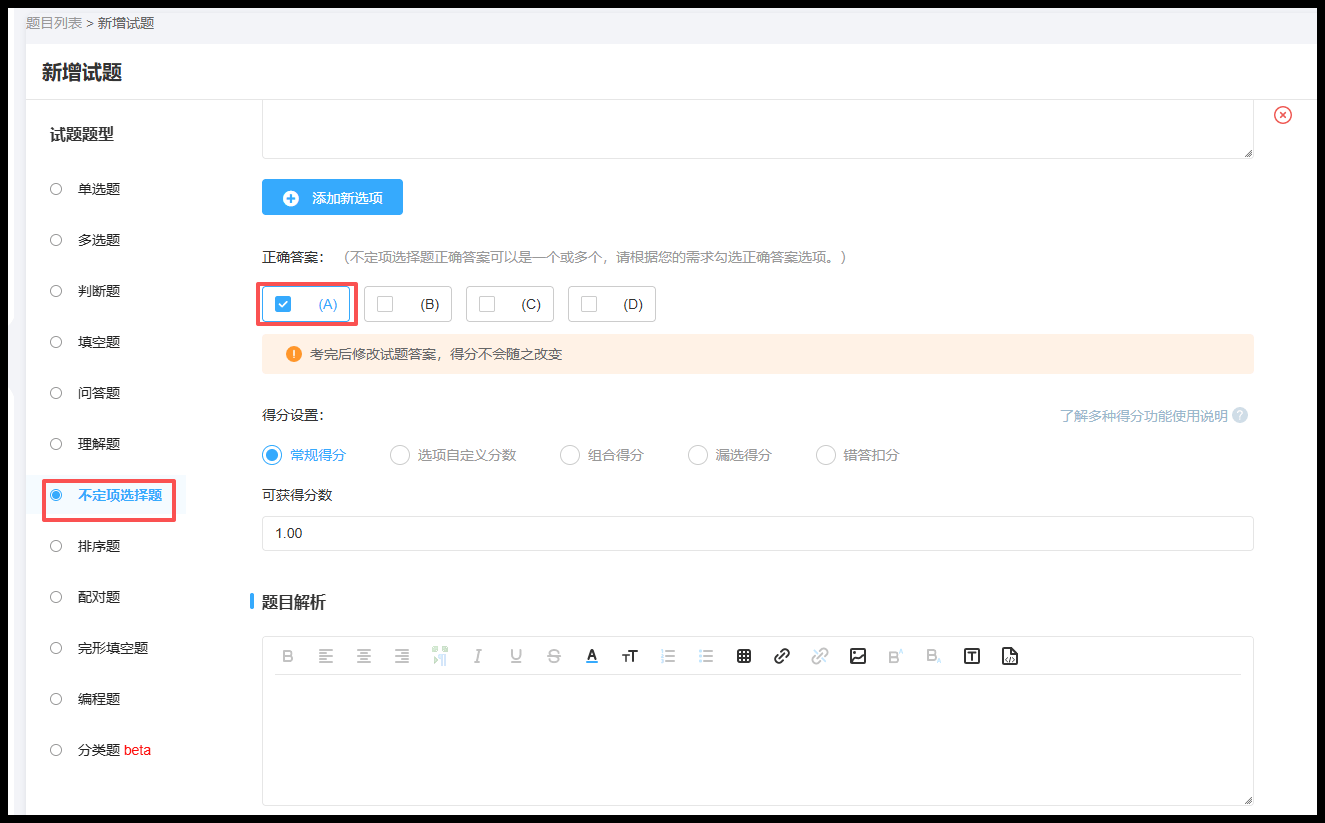
Task: Toggle underline formatting in 题目解析 toolbar
Action: coord(516,656)
